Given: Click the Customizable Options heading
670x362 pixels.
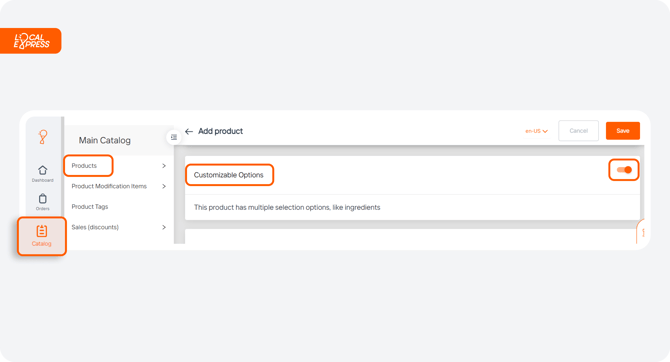Looking at the screenshot, I should pos(229,175).
